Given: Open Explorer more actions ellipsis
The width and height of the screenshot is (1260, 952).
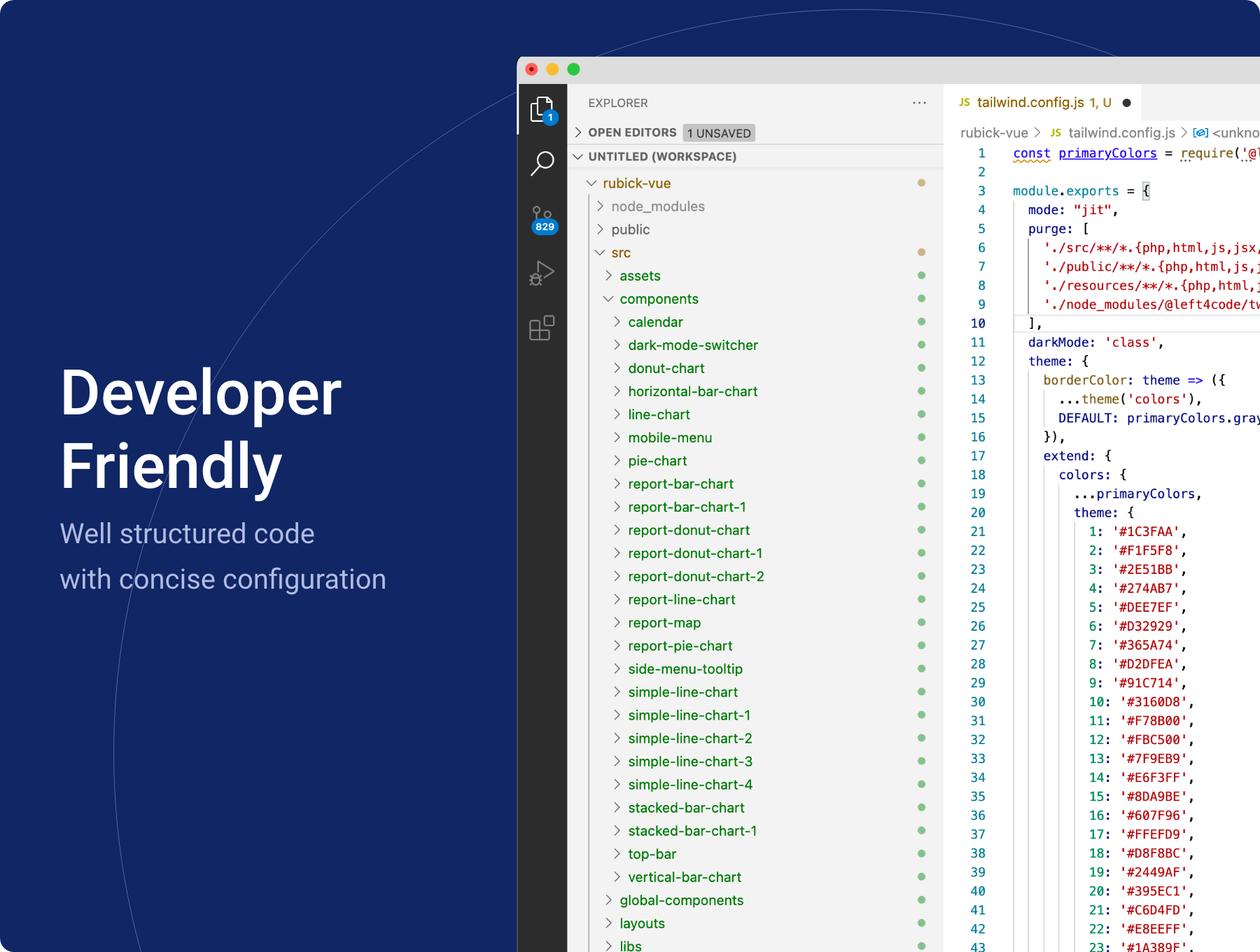Looking at the screenshot, I should [x=919, y=103].
